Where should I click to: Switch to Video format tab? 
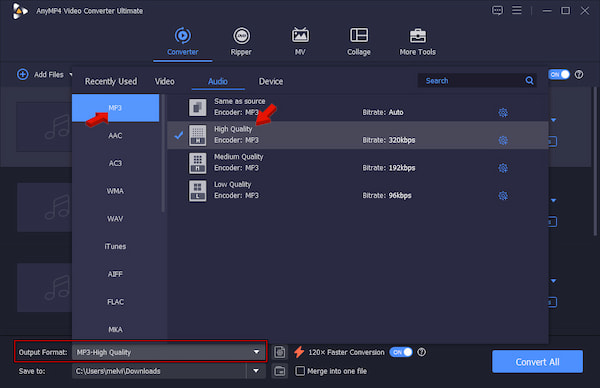(x=165, y=81)
